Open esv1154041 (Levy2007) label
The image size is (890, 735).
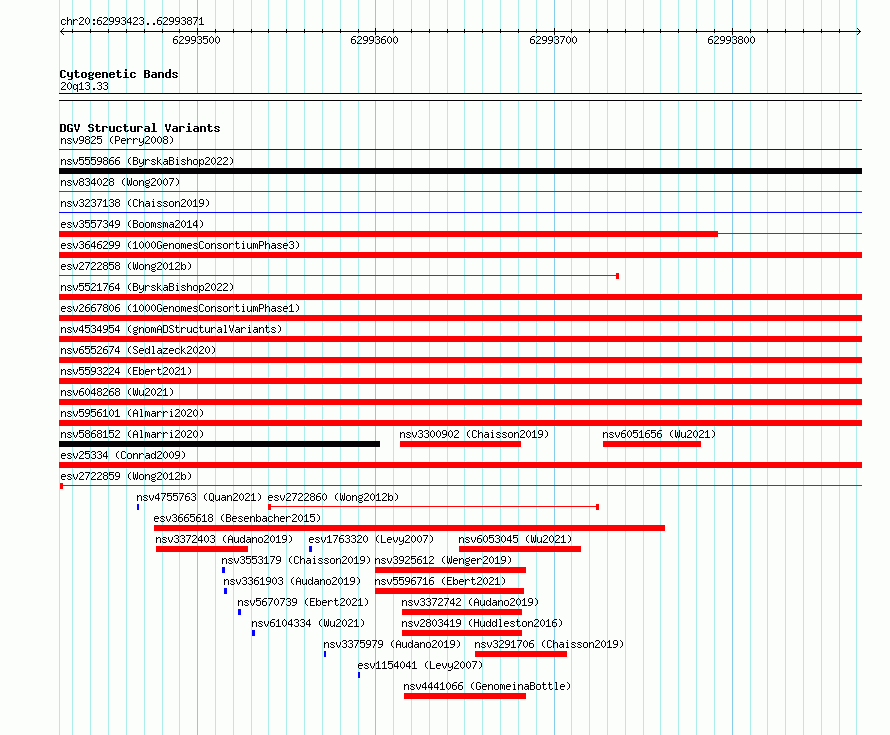(420, 665)
